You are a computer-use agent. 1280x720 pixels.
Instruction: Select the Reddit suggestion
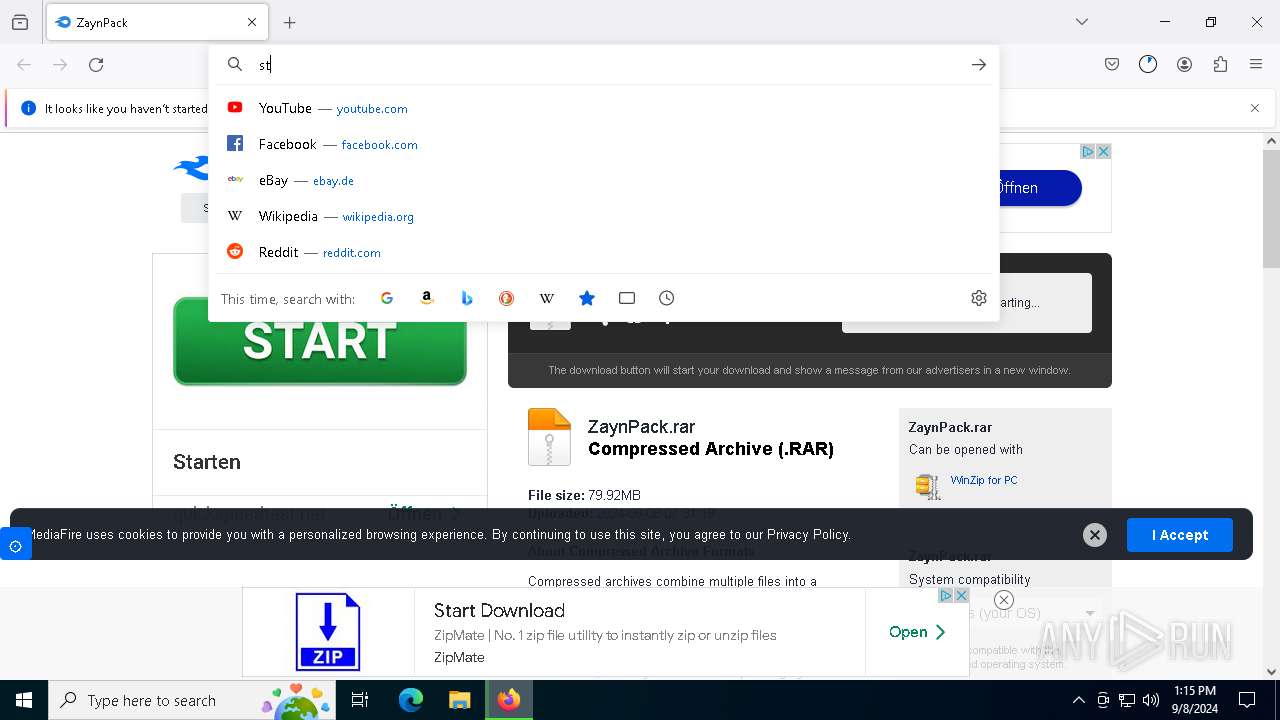click(604, 252)
